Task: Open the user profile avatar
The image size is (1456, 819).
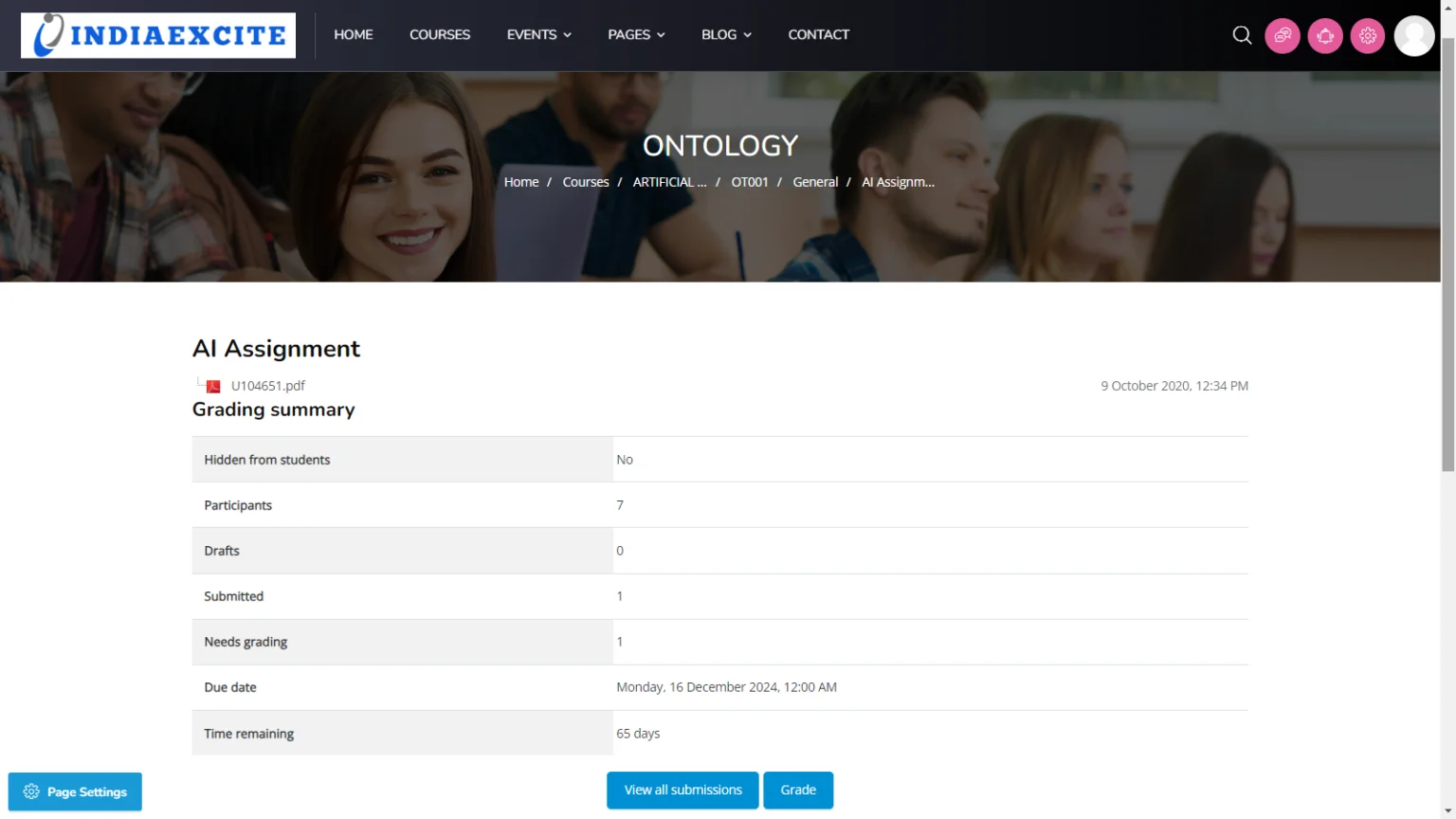Action: (x=1413, y=36)
